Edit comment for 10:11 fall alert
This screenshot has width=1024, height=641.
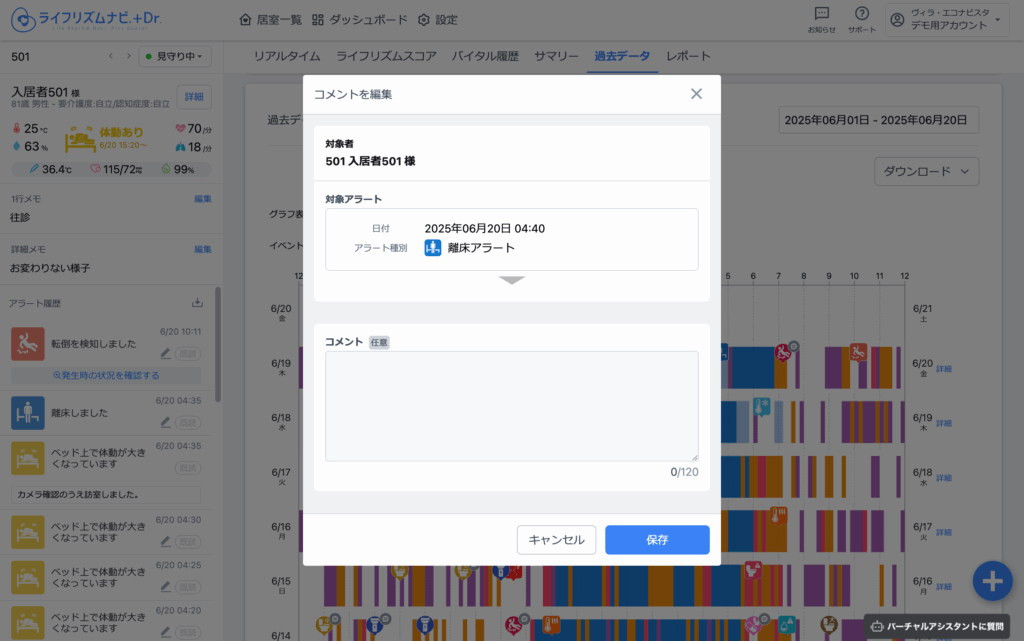click(166, 353)
